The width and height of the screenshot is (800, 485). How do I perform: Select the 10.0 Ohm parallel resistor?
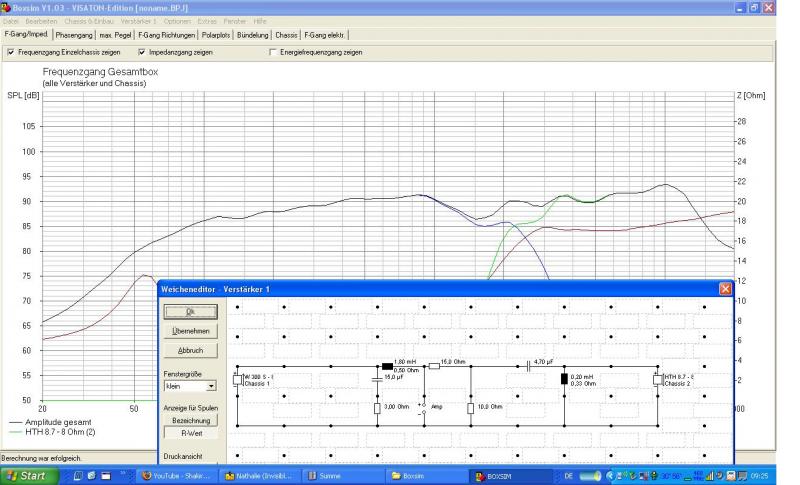(470, 408)
